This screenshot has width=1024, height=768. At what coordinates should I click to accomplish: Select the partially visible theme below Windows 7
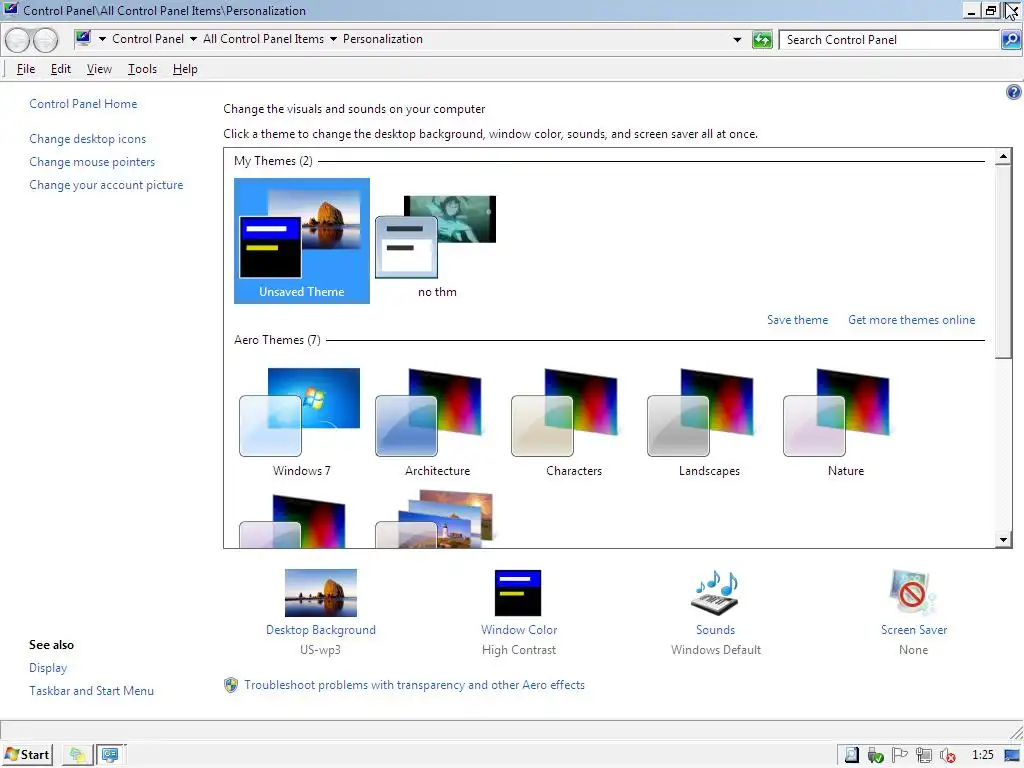[294, 521]
